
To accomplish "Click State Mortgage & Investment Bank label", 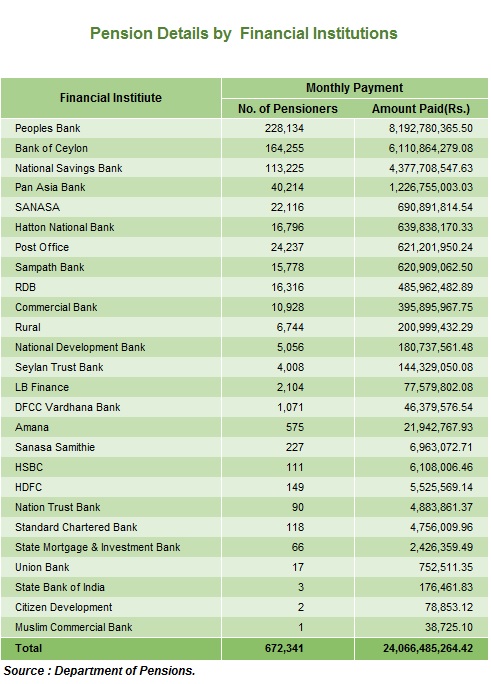I will point(98,547).
